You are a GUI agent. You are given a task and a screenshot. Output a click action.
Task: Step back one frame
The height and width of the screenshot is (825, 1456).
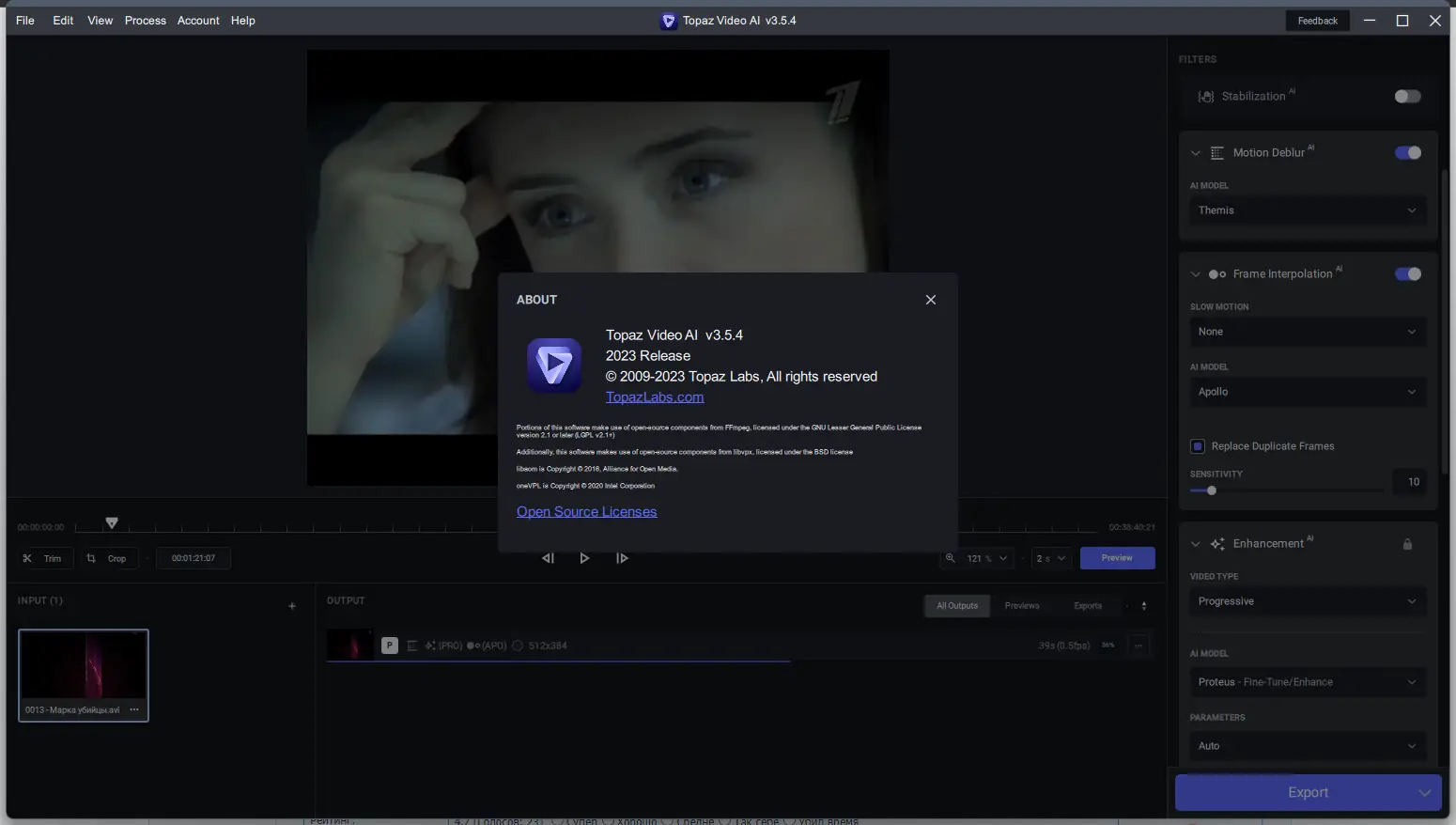548,558
